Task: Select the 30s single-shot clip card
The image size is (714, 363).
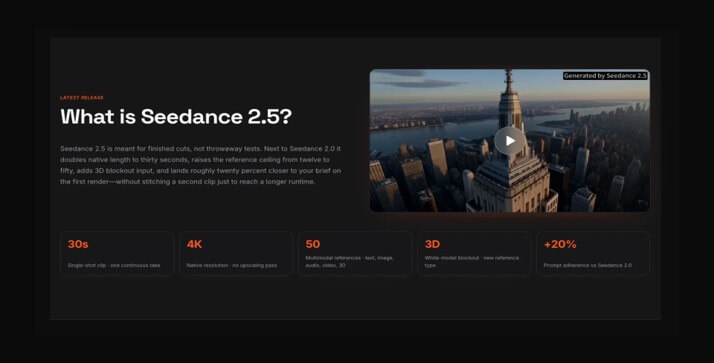Action: tap(117, 253)
